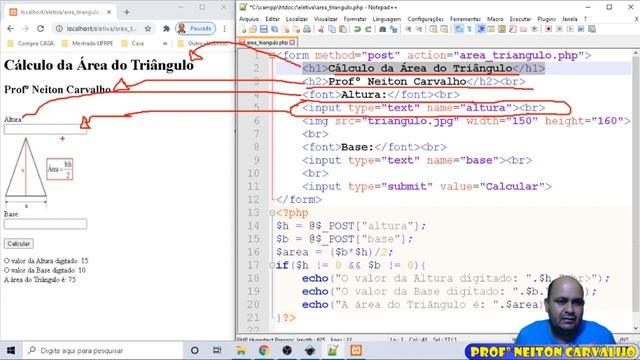Open the Configurações menu
This screenshot has width=640, height=360.
[x=426, y=19]
